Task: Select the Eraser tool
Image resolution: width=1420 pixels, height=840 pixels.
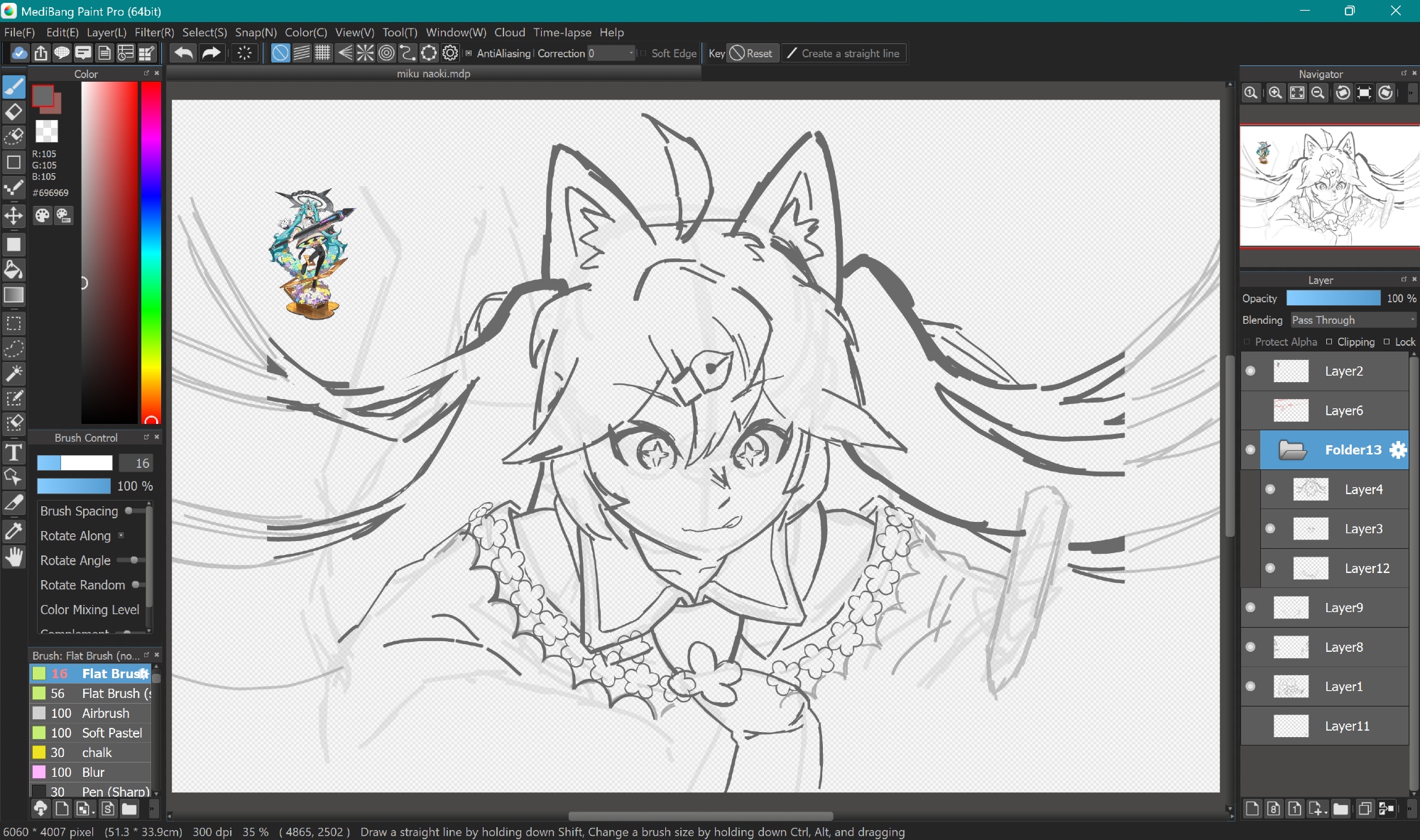Action: [13, 112]
